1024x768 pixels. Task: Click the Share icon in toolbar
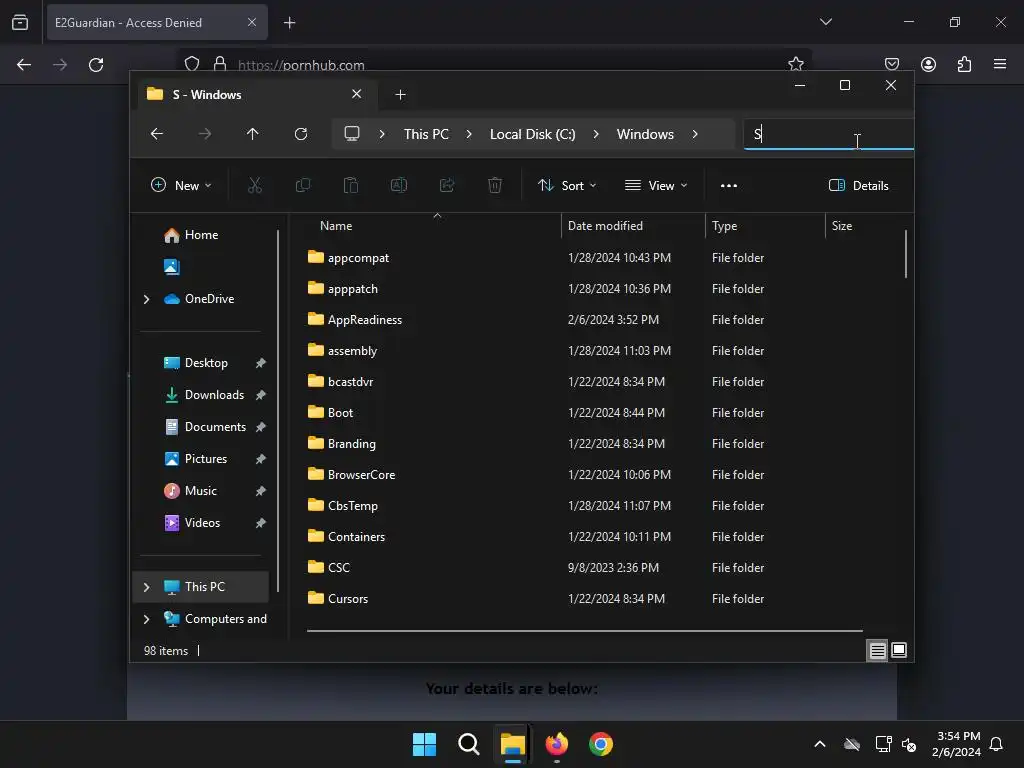447,185
